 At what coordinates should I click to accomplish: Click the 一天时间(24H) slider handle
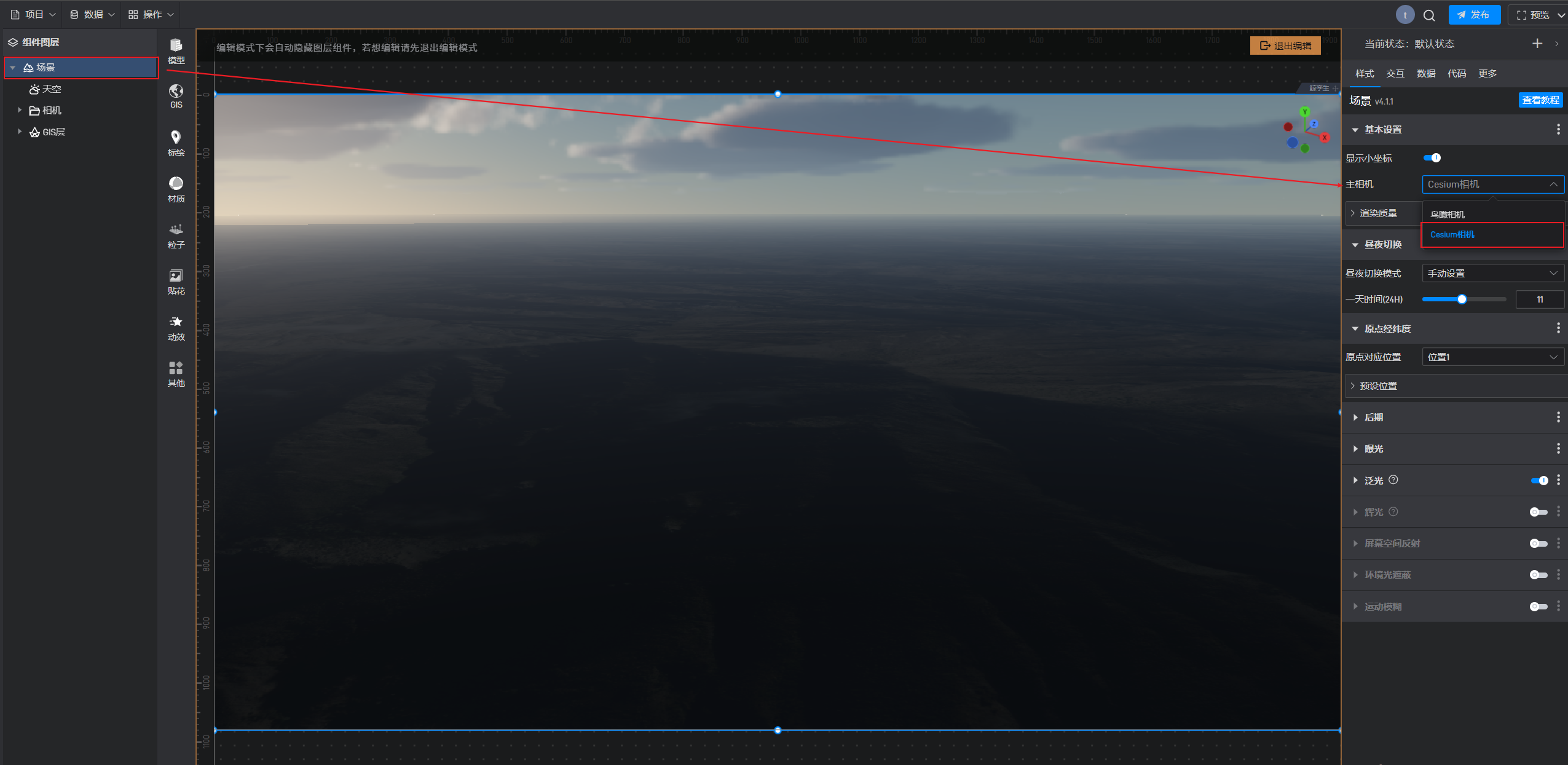[1462, 299]
